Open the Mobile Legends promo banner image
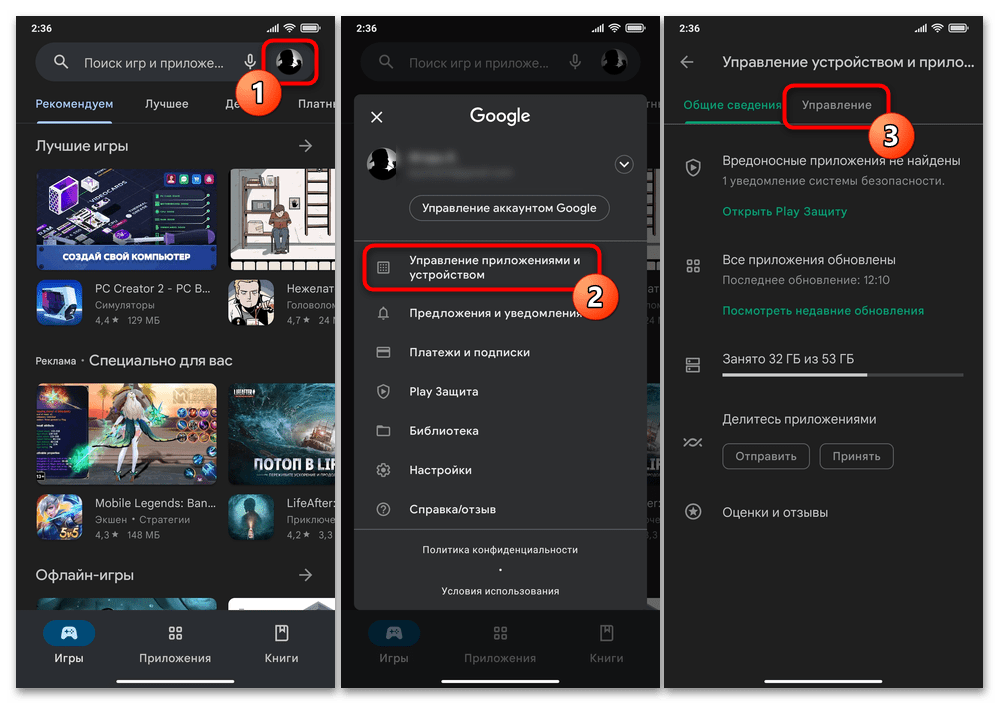The image size is (999, 704). click(x=126, y=434)
